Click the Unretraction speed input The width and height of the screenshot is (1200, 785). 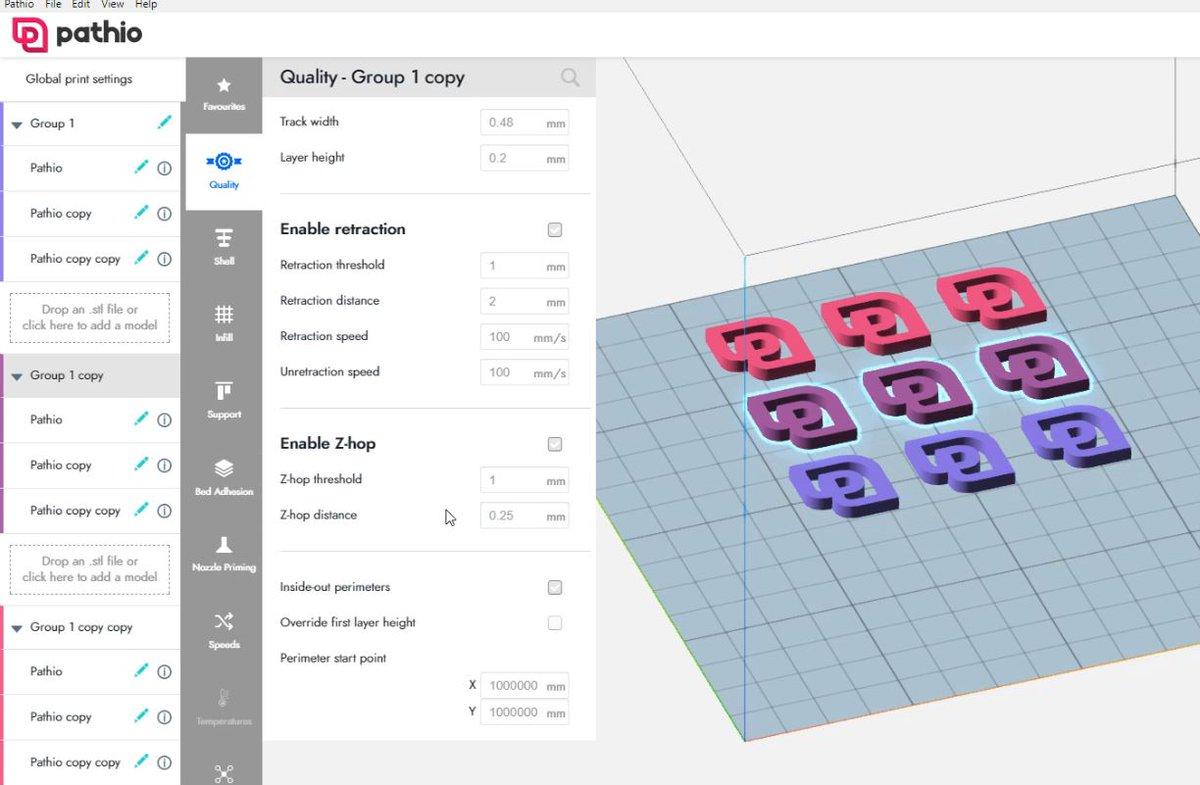coord(525,373)
